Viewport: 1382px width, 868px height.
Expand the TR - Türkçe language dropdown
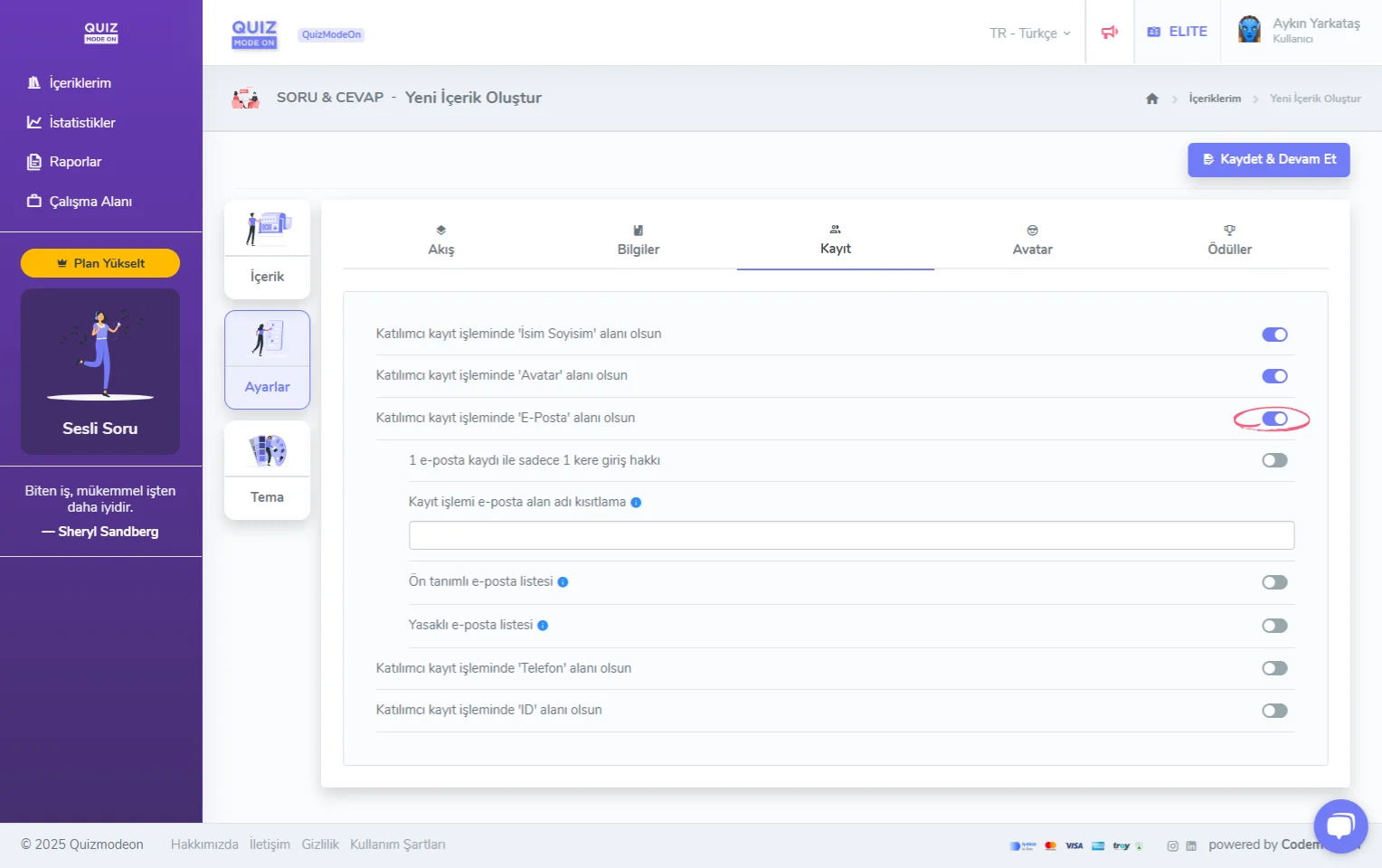pyautogui.click(x=1029, y=33)
